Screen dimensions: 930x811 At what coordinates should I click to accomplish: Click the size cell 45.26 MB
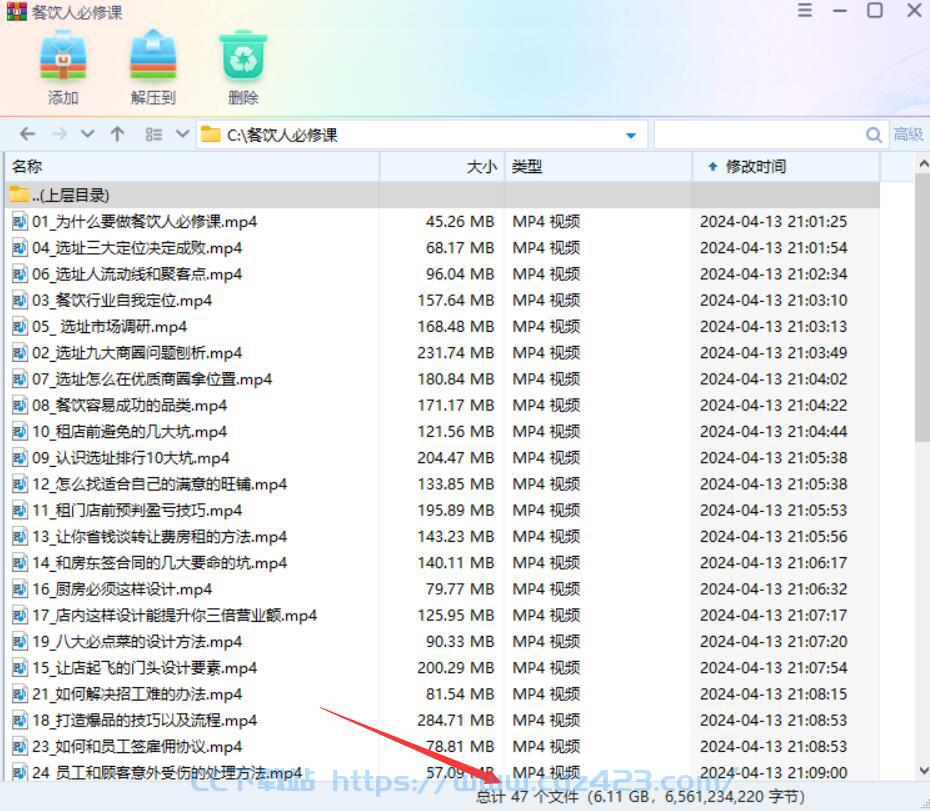tap(460, 222)
